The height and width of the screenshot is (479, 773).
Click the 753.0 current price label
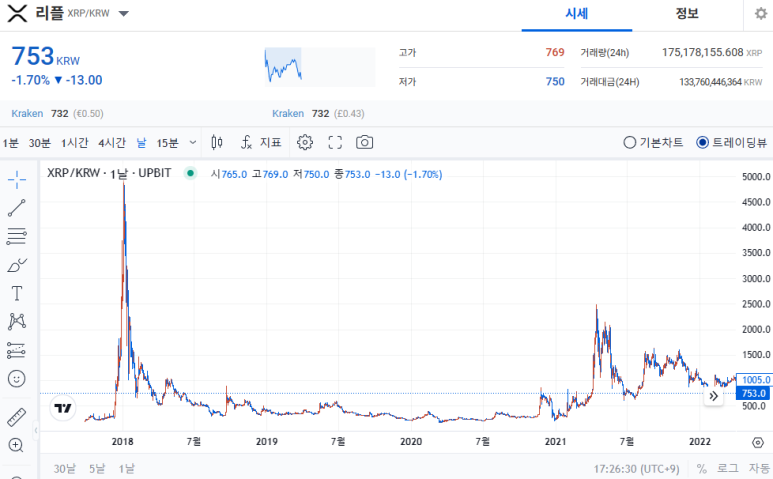click(x=754, y=393)
